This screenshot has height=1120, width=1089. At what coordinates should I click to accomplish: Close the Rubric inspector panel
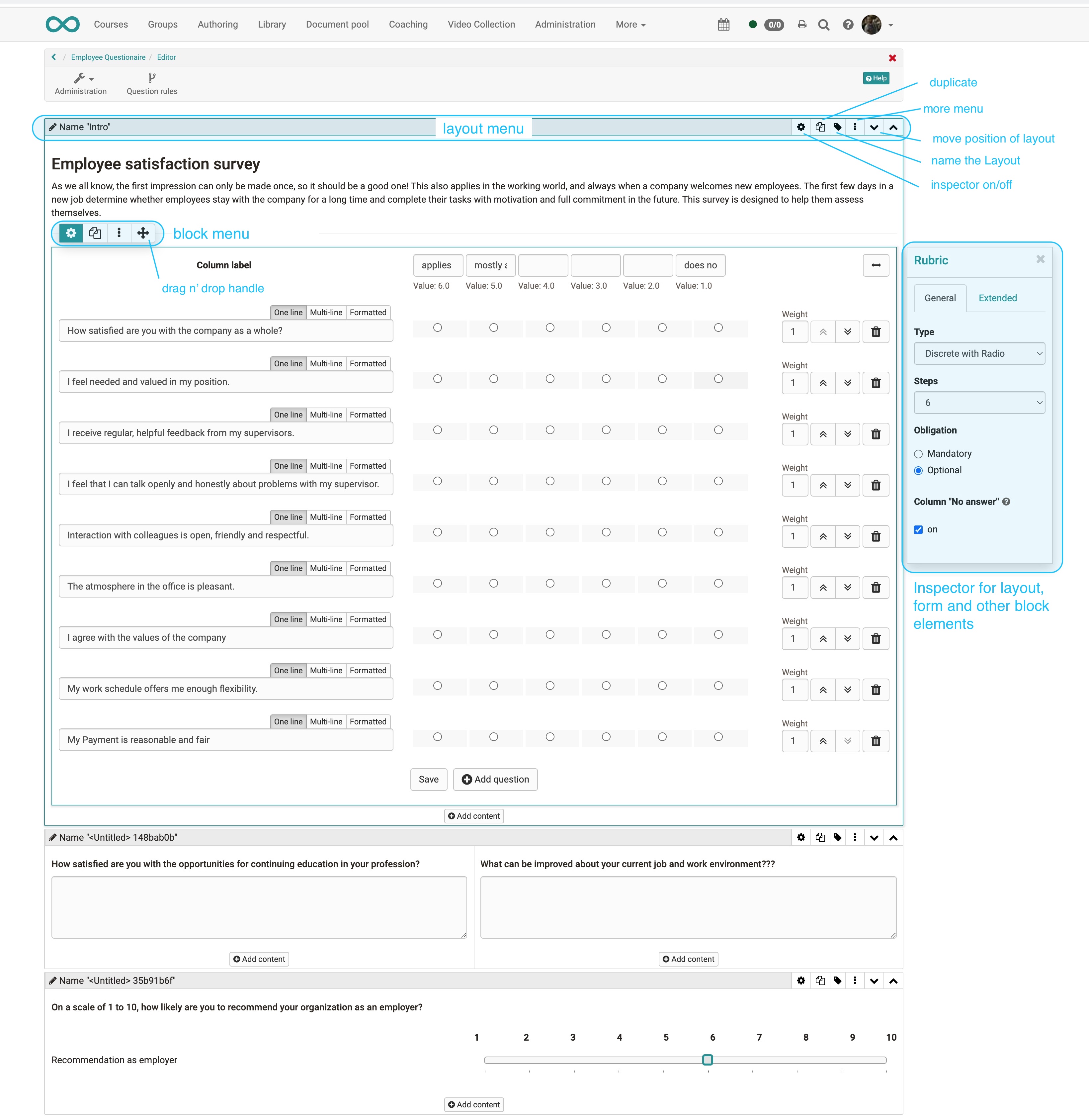coord(1041,260)
